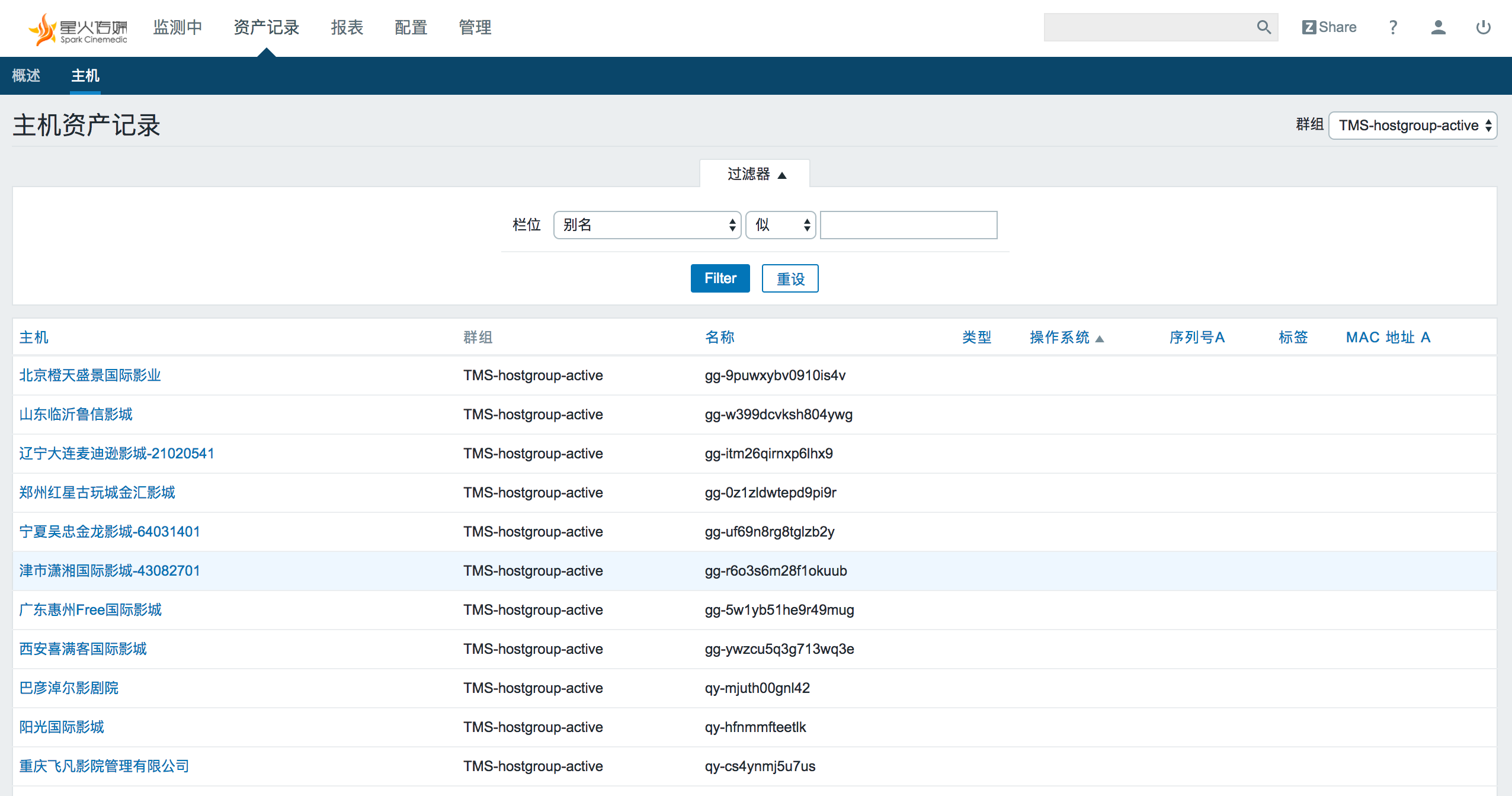The image size is (1512, 796).
Task: Click the filter value text field
Action: click(x=908, y=225)
